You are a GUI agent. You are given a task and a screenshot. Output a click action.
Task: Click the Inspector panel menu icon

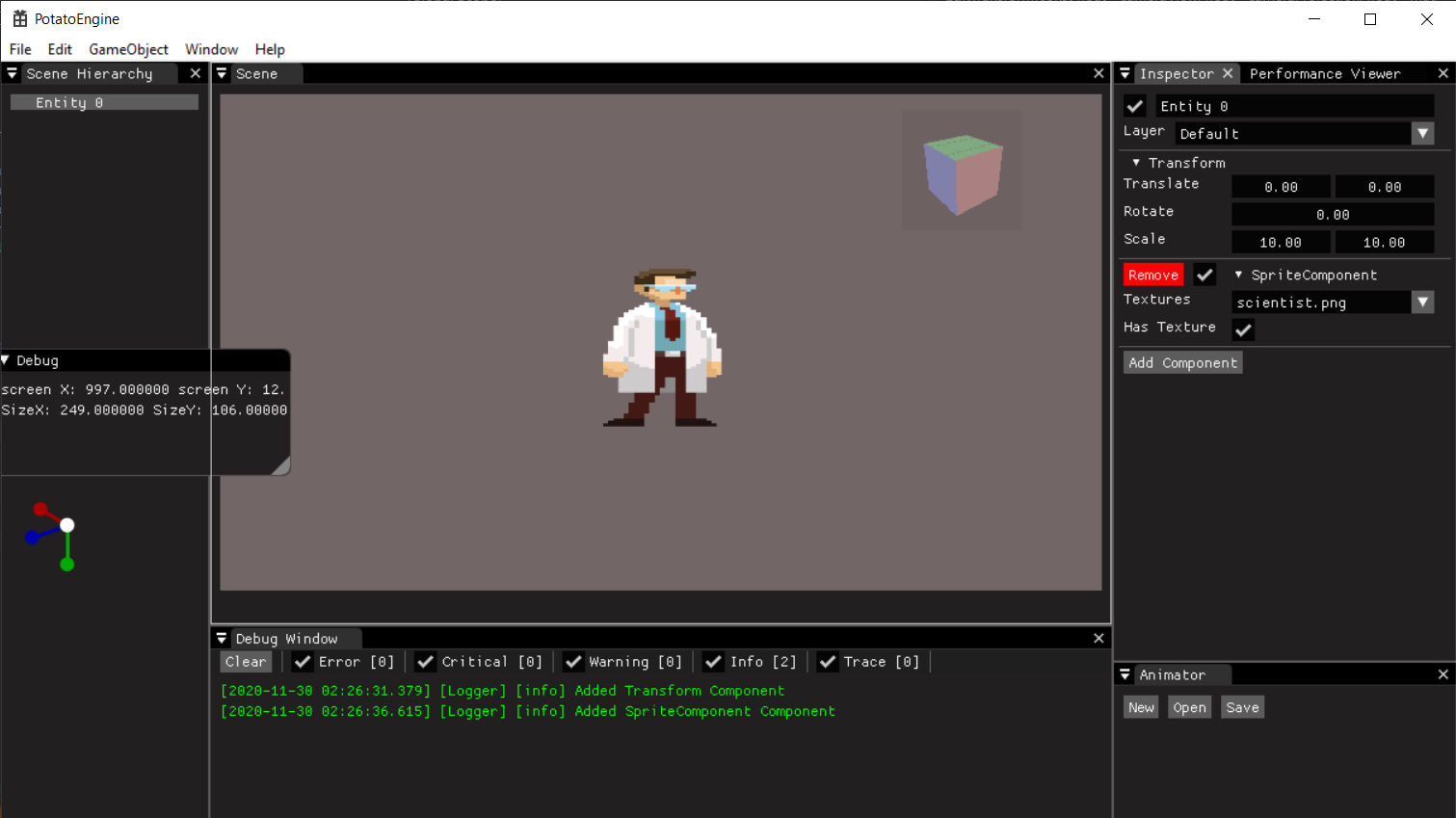point(1125,72)
